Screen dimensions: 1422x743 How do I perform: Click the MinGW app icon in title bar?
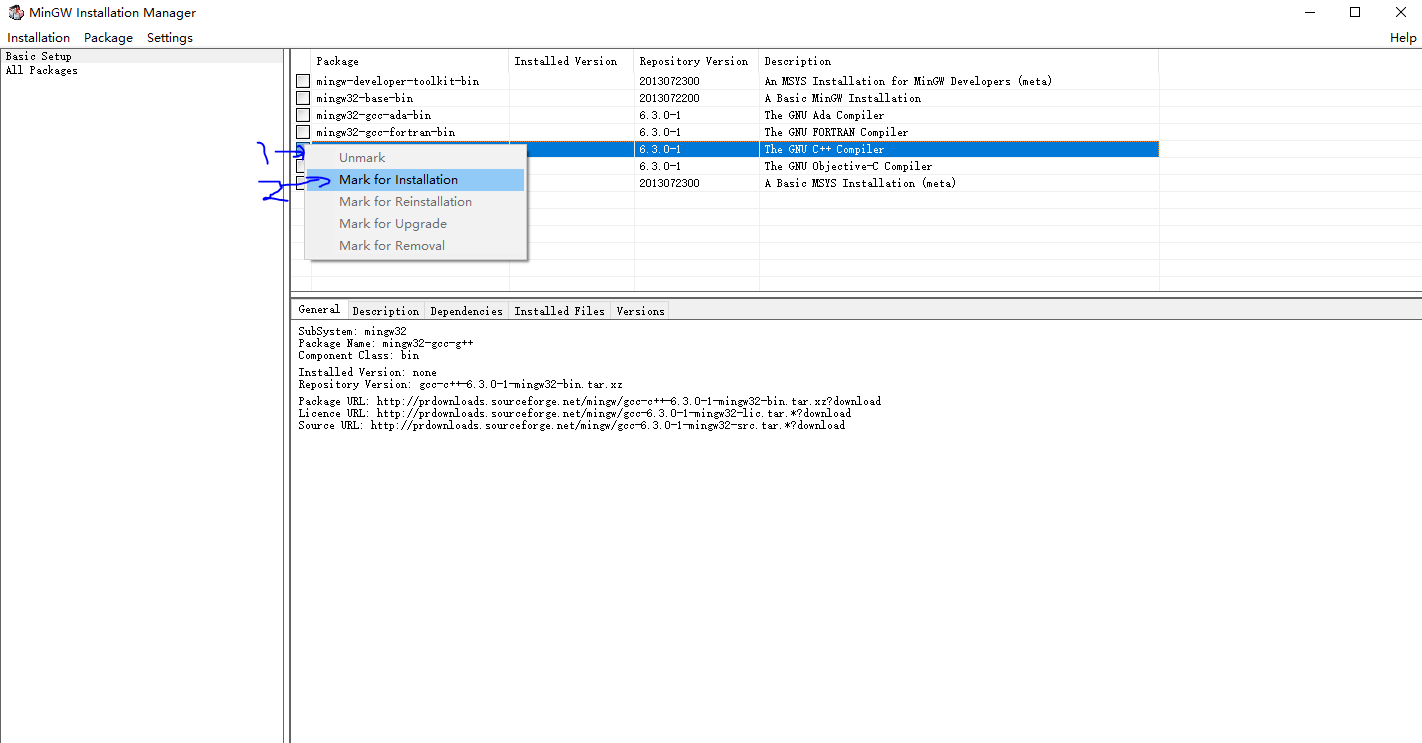pyautogui.click(x=16, y=13)
